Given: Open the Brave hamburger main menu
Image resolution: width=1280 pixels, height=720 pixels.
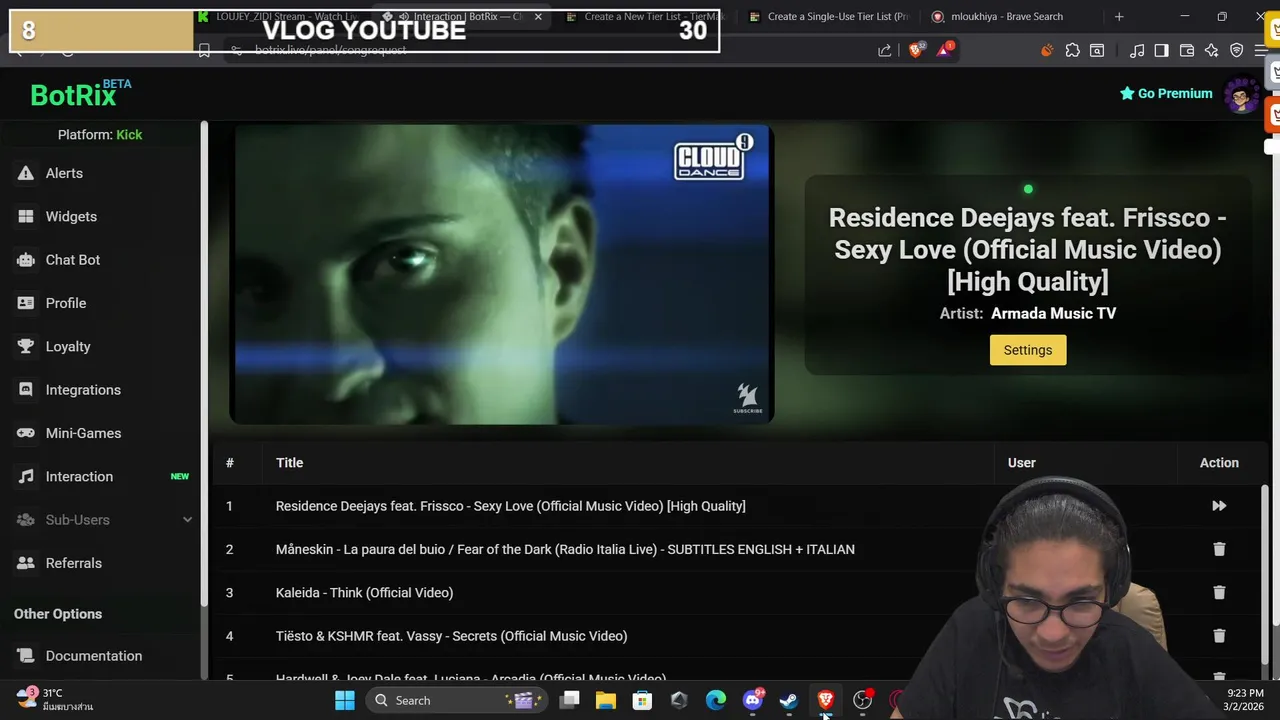Looking at the screenshot, I should coord(1261,50).
